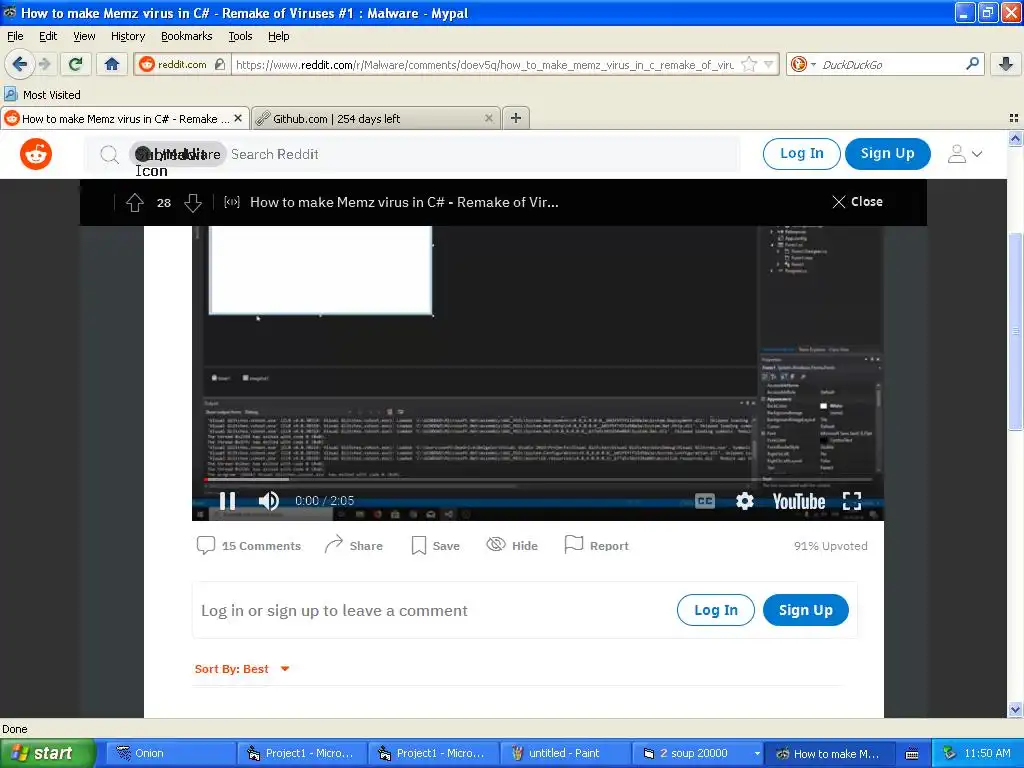Open the 2 soup 20000 taskbar group
The image size is (1024, 768).
click(x=697, y=753)
